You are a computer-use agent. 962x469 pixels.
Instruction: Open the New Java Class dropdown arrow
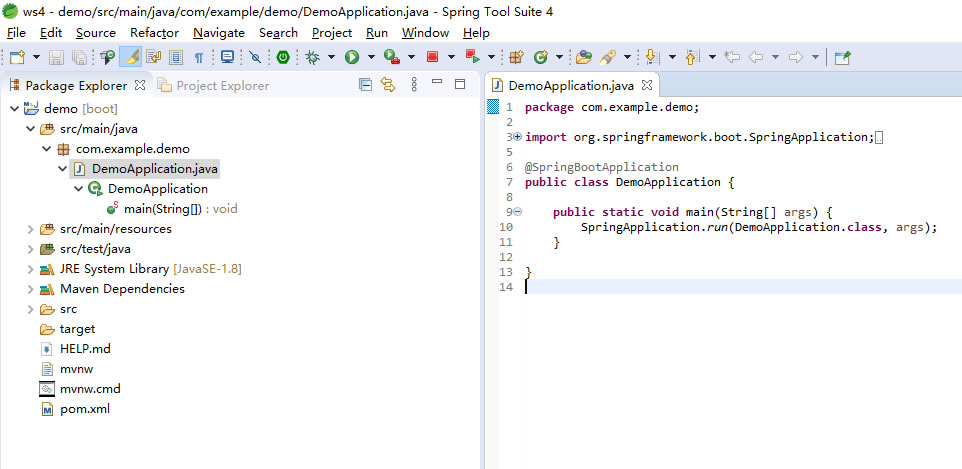(x=559, y=58)
